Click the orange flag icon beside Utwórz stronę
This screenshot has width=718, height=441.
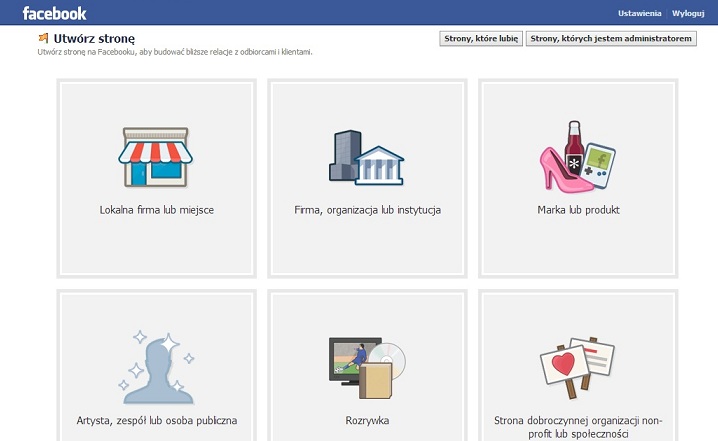(x=42, y=38)
